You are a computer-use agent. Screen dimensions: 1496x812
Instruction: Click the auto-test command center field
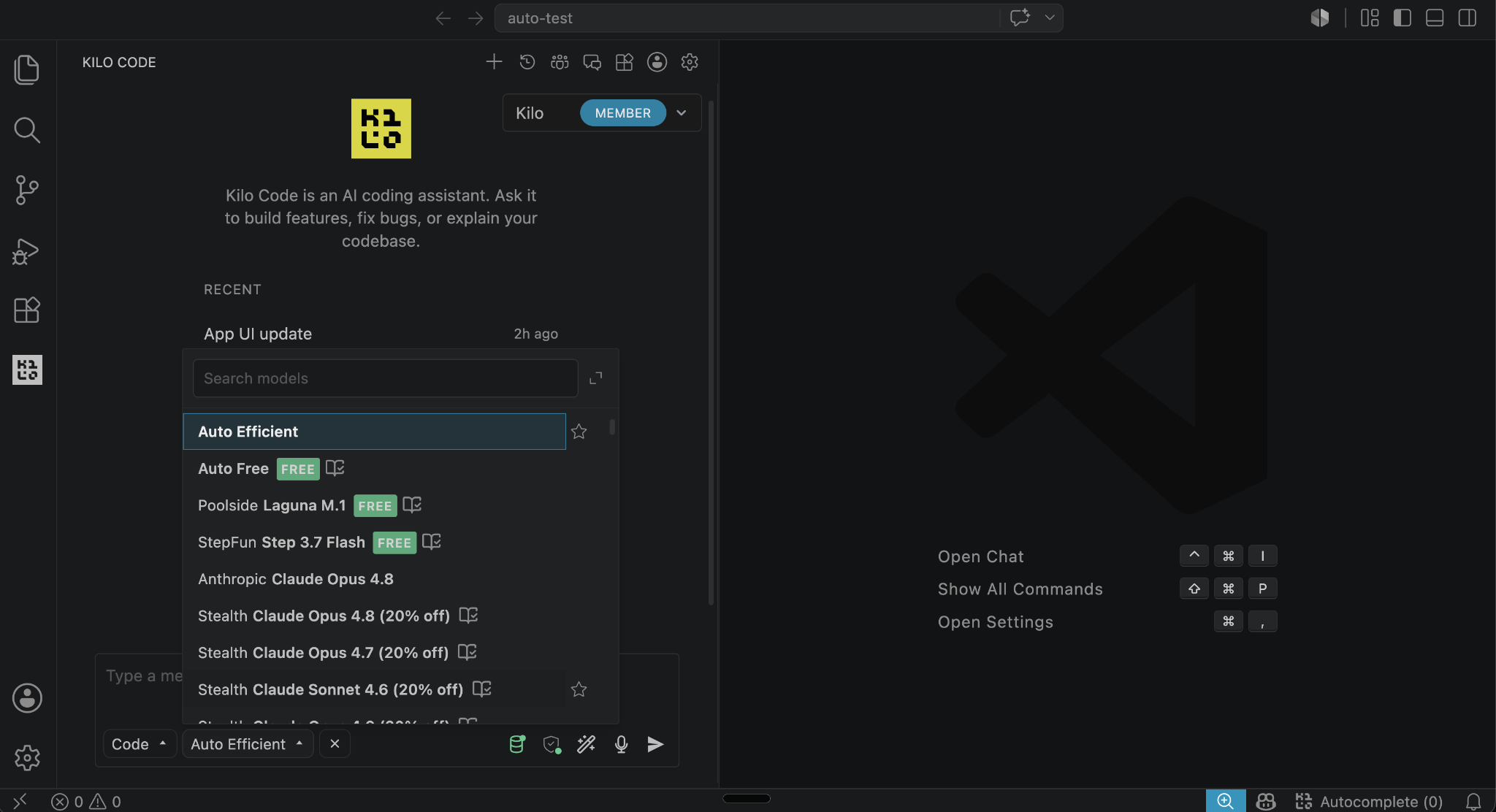[747, 18]
